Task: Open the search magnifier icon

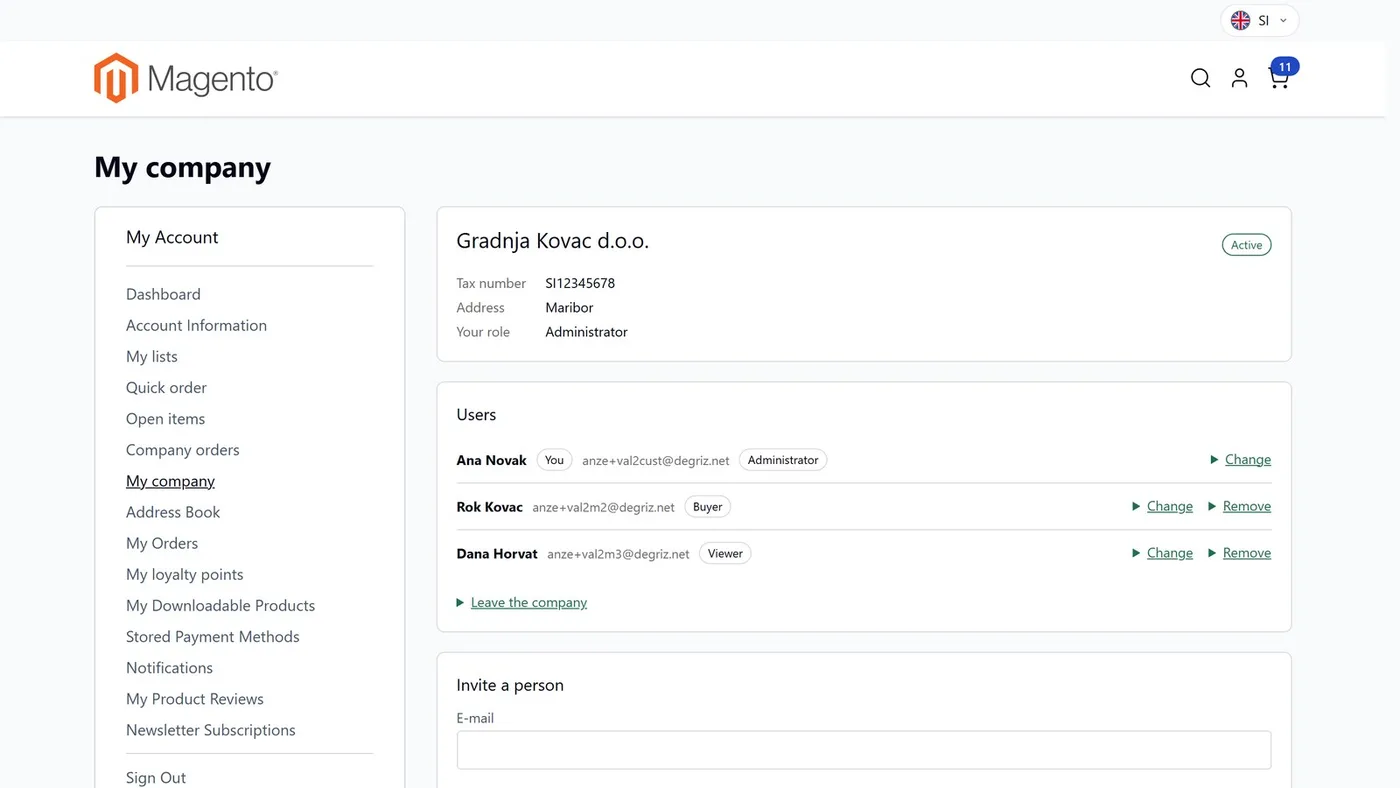Action: [1200, 78]
